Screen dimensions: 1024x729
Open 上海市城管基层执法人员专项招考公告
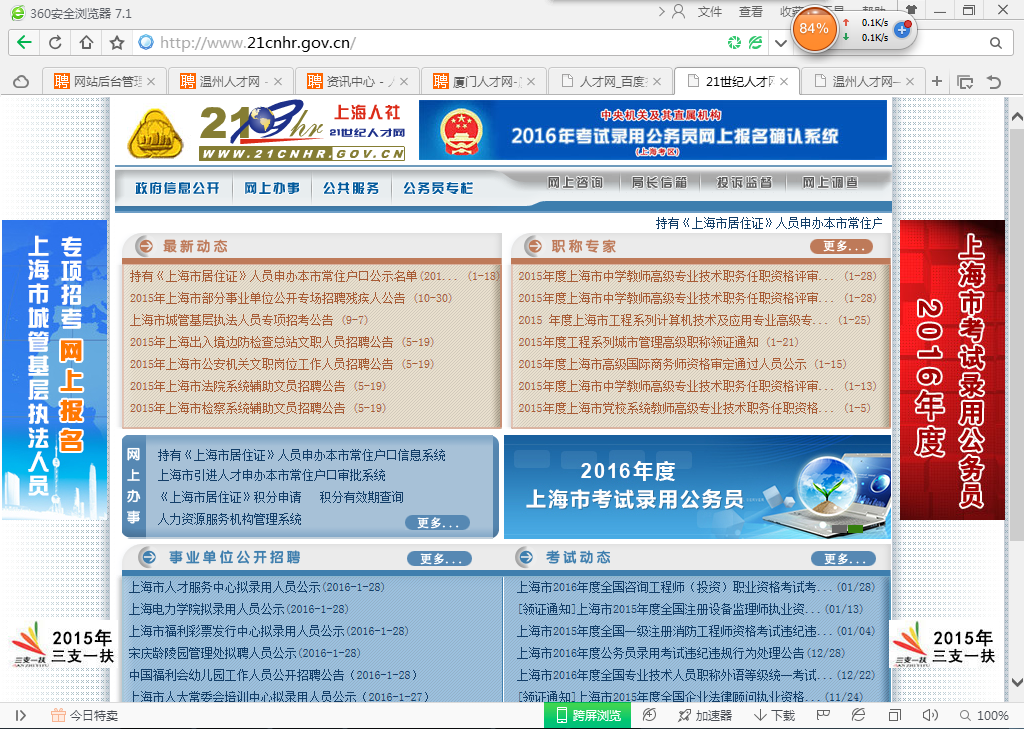tap(231, 320)
